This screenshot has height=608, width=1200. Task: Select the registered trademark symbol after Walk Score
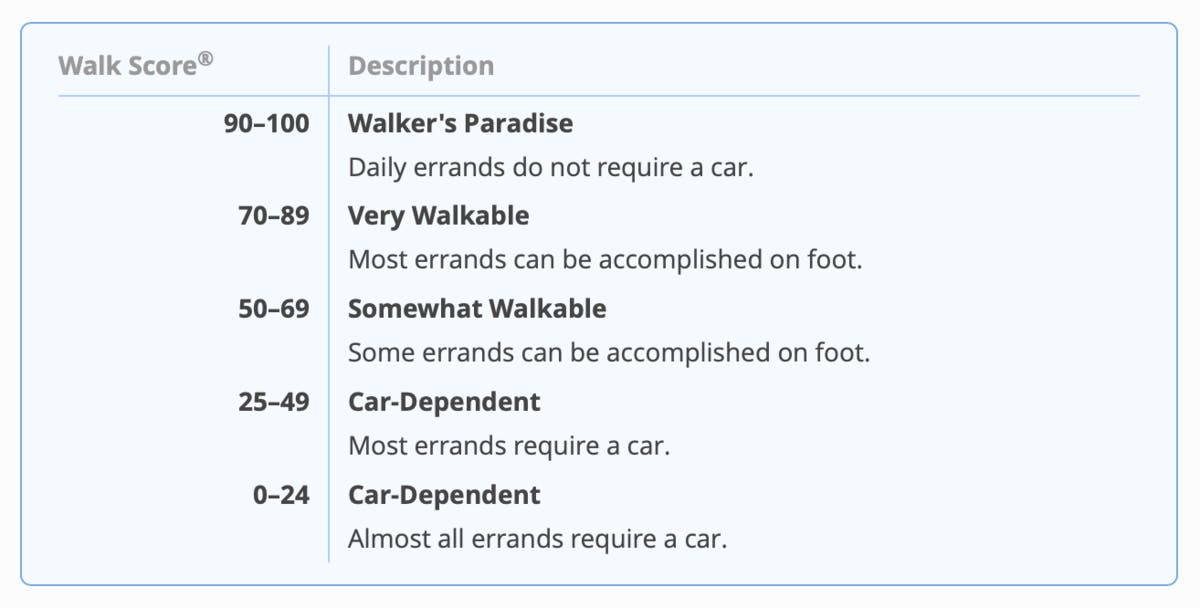point(206,59)
